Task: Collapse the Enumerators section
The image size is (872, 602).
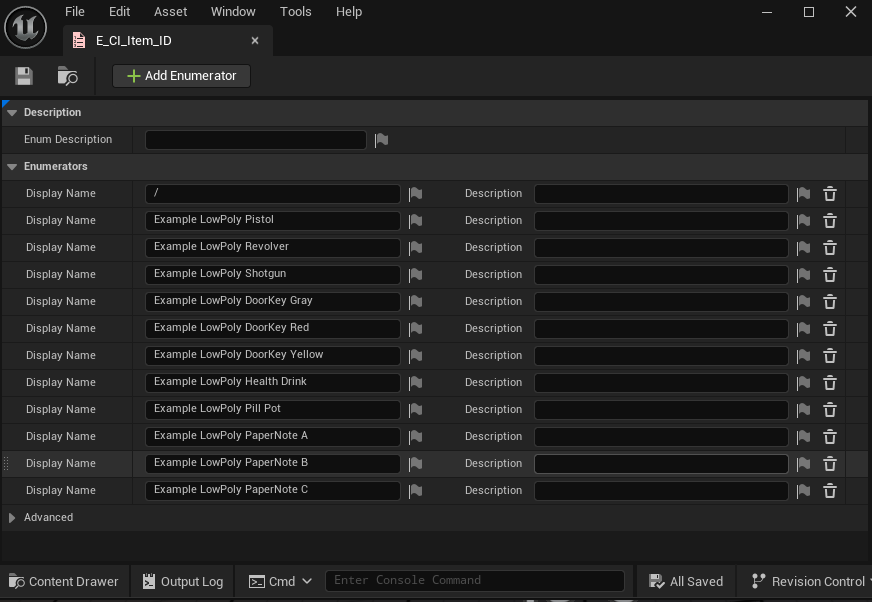Action: pos(12,166)
